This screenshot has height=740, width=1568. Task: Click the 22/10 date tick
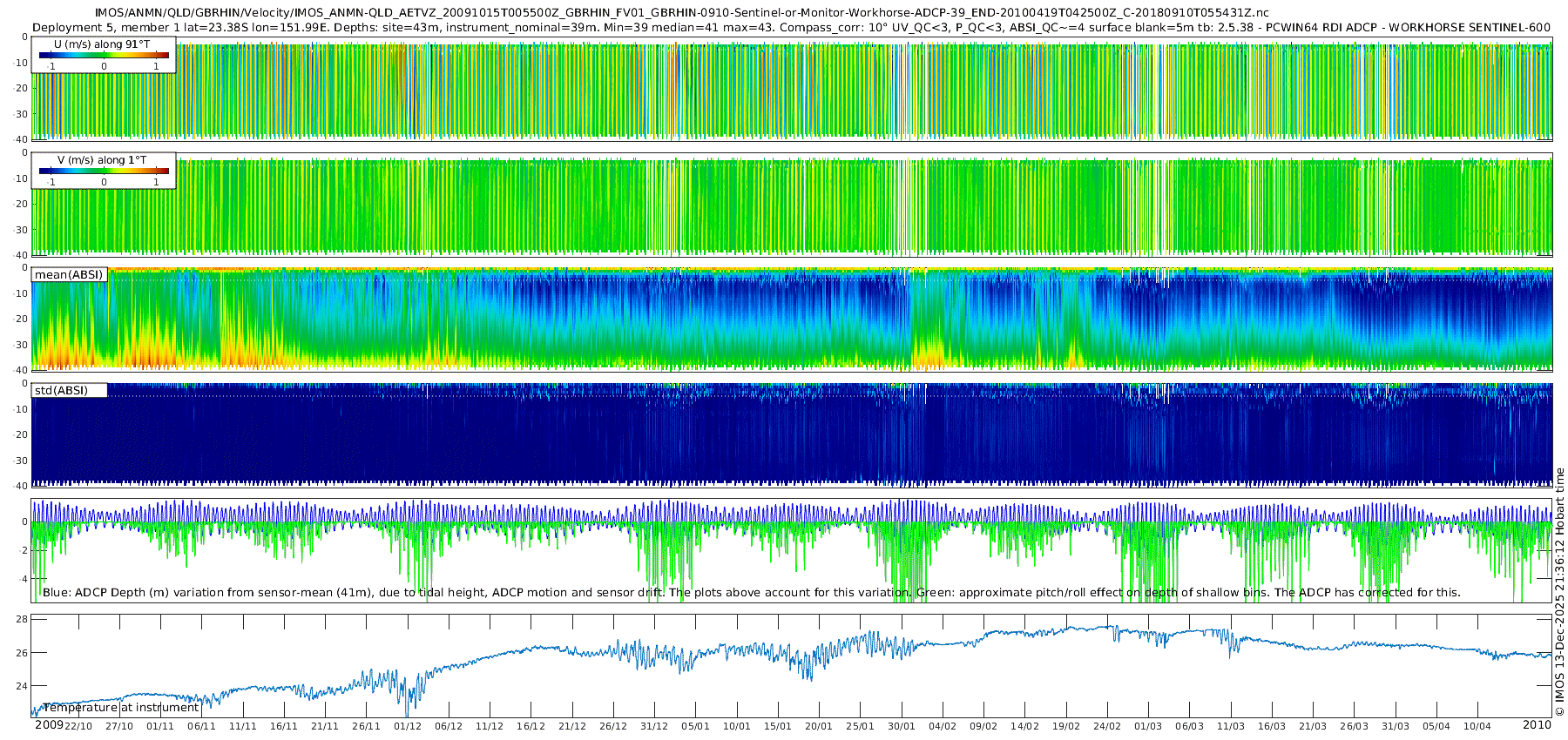click(78, 726)
